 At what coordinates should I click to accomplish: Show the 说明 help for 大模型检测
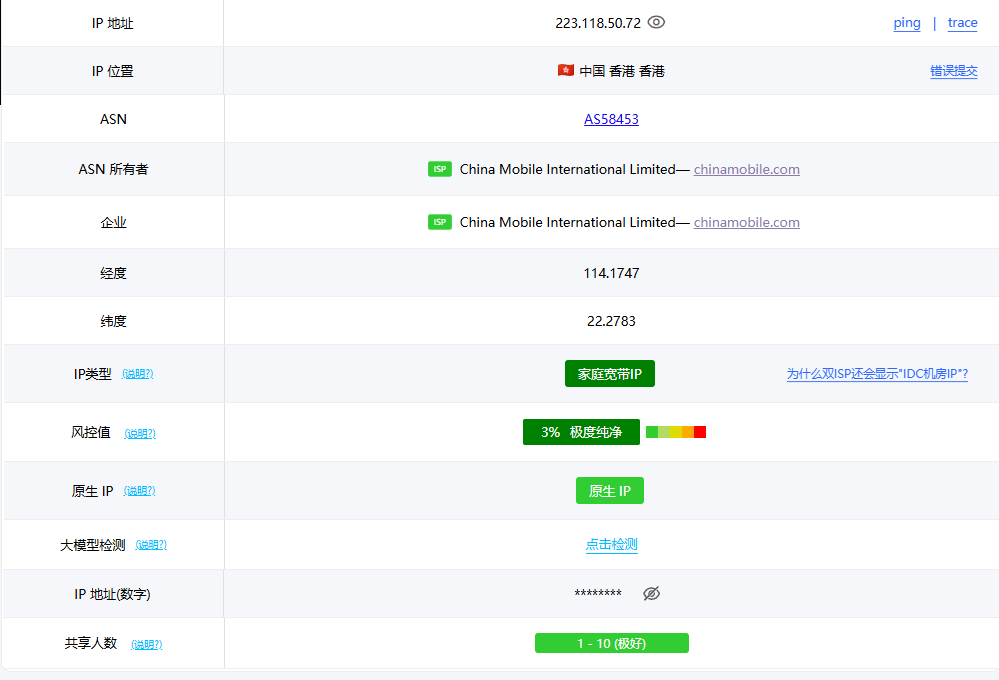[x=151, y=545]
